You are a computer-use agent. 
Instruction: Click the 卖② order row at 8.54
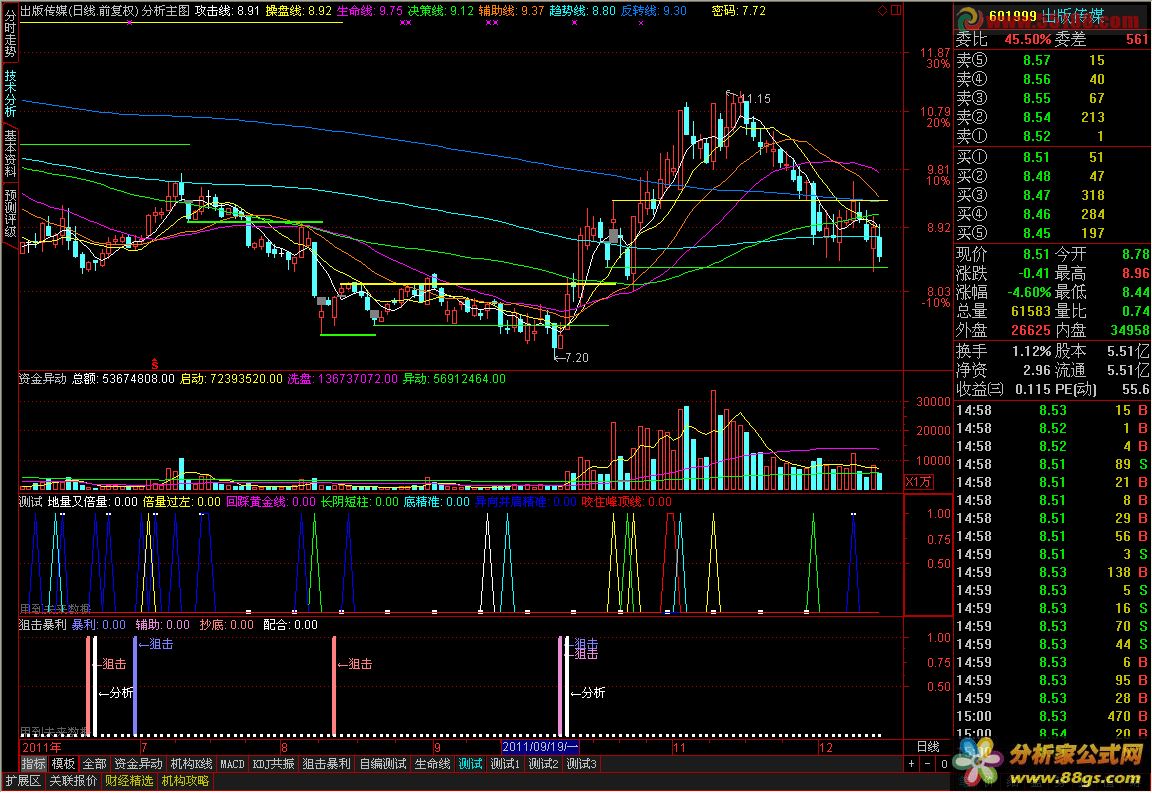pos(1052,118)
